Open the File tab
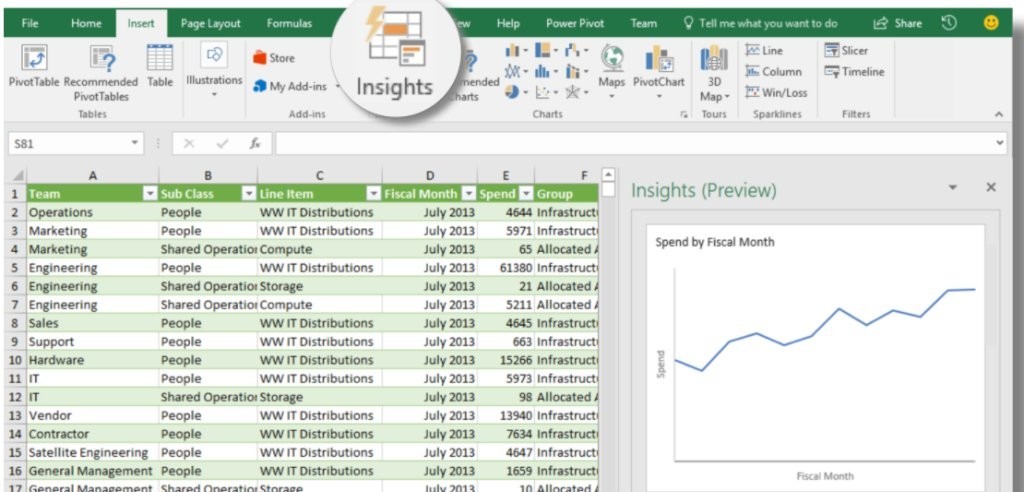The height and width of the screenshot is (492, 1024). tap(30, 24)
